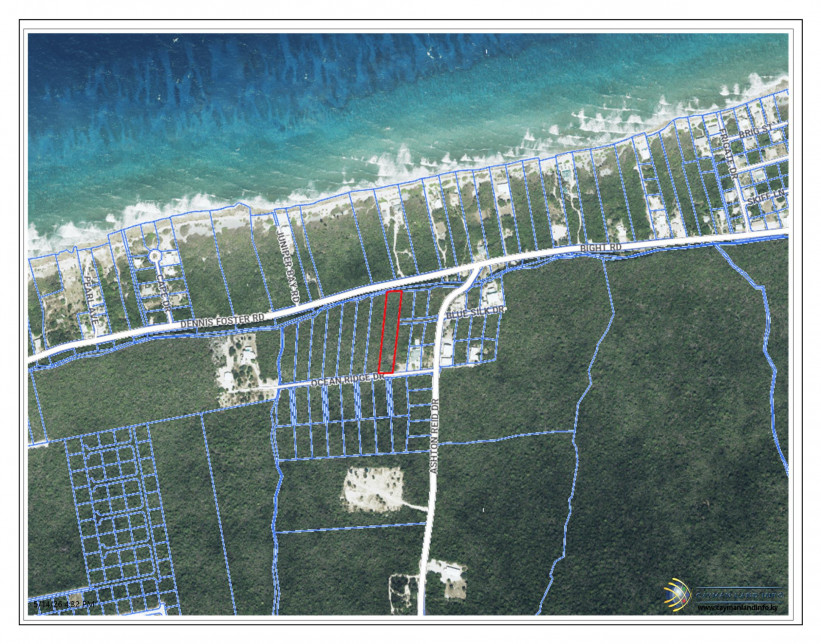Click the OCEAN RIDGE DR label
821x644 pixels.
click(x=348, y=380)
